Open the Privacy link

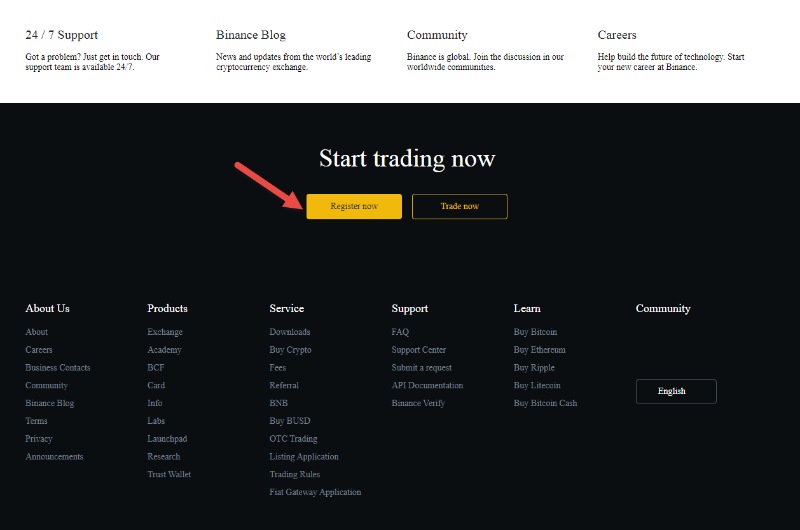coord(39,439)
